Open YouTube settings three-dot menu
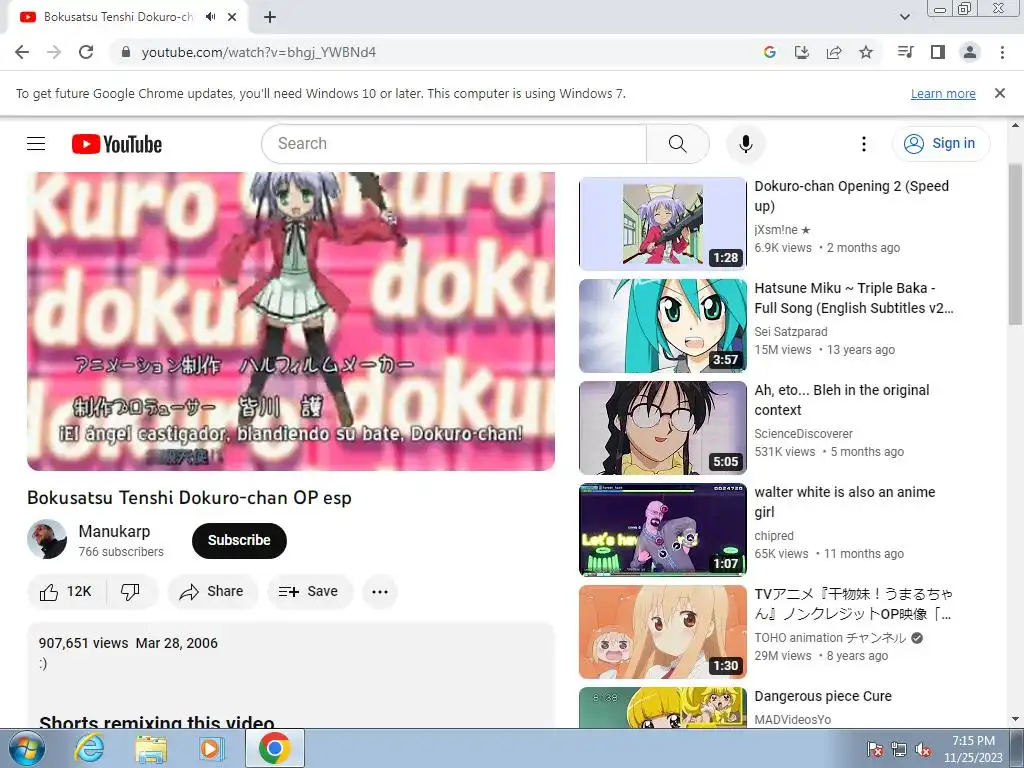The image size is (1024, 768). tap(863, 144)
